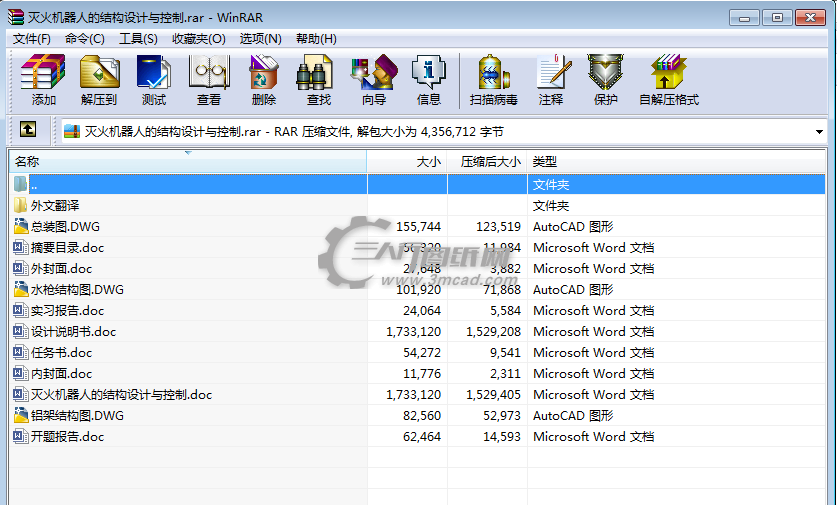Start 扫描病毒 (Virus Scan) tool
This screenshot has height=505, width=837.
point(494,72)
